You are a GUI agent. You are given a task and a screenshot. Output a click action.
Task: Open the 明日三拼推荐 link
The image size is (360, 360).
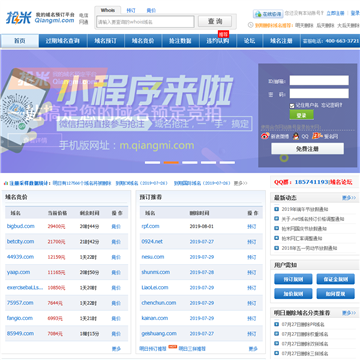(x=192, y=349)
